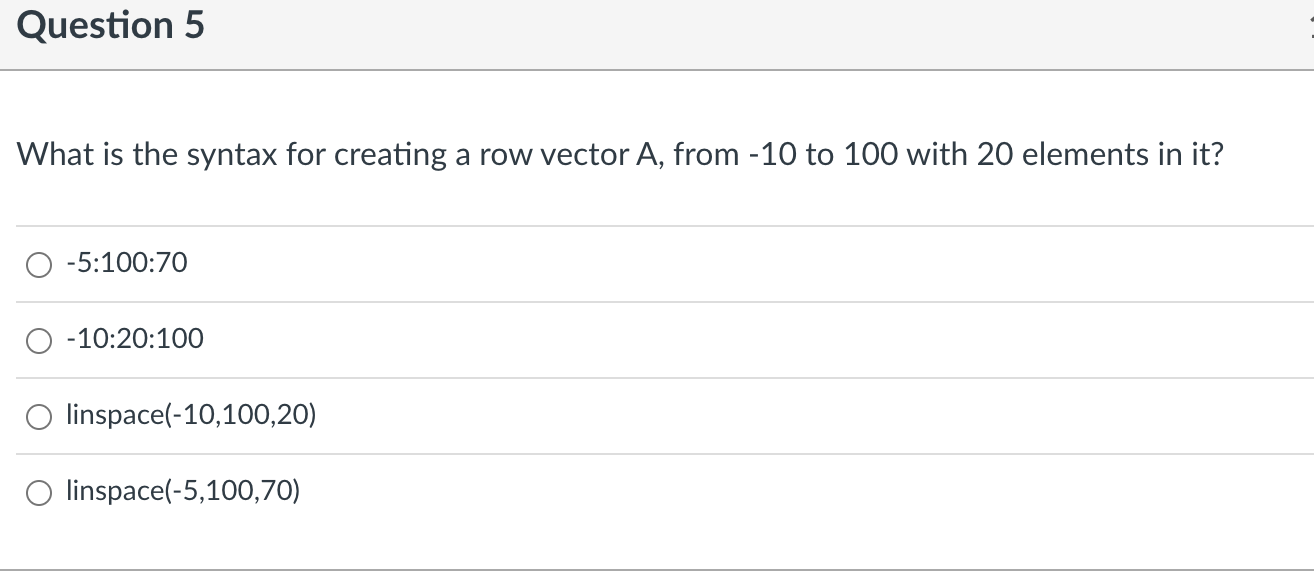The image size is (1314, 582).
Task: Click the -5:100:70 answer label text
Action: (126, 264)
